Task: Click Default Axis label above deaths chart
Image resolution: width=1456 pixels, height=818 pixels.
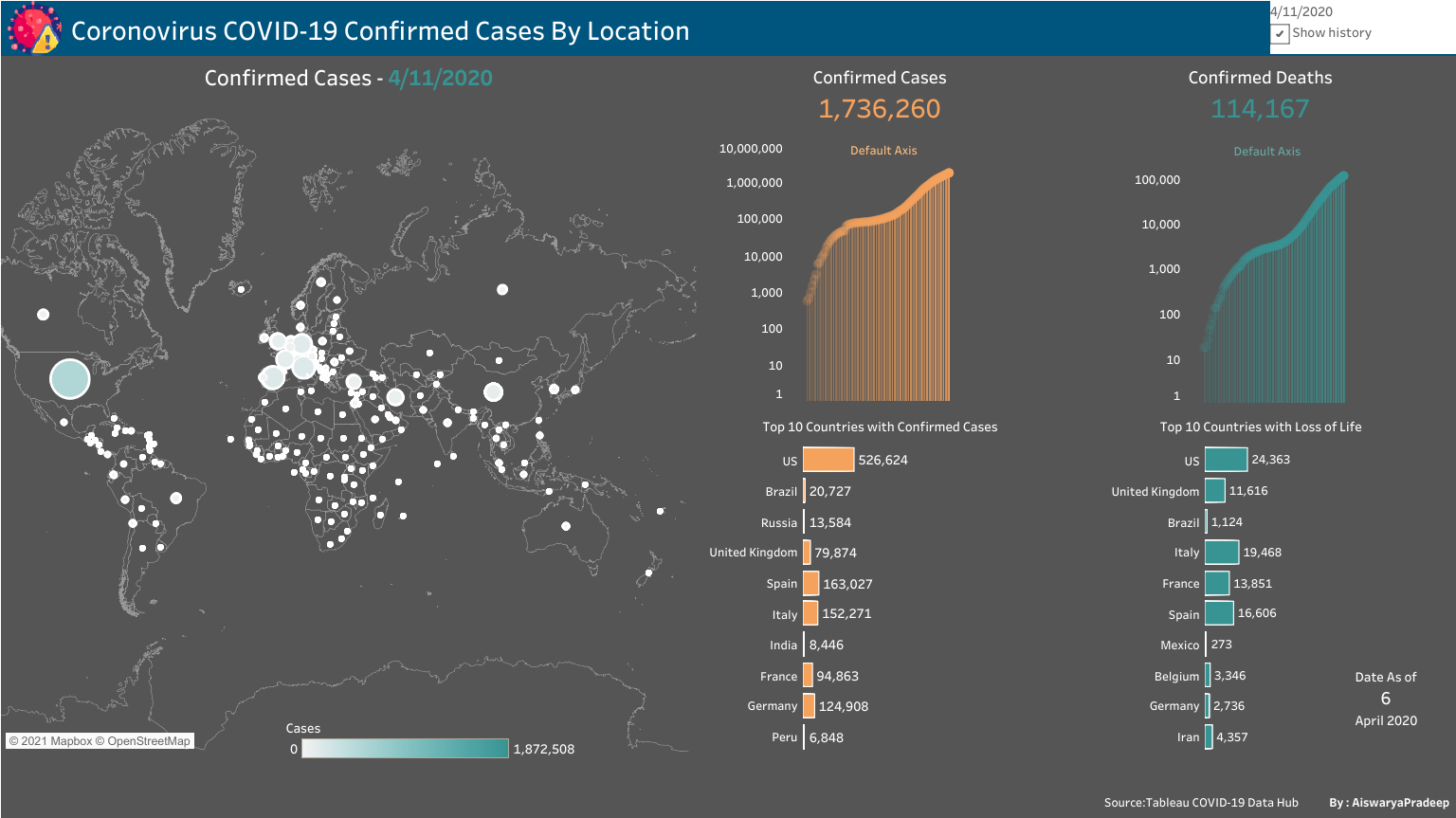Action: tap(1266, 152)
